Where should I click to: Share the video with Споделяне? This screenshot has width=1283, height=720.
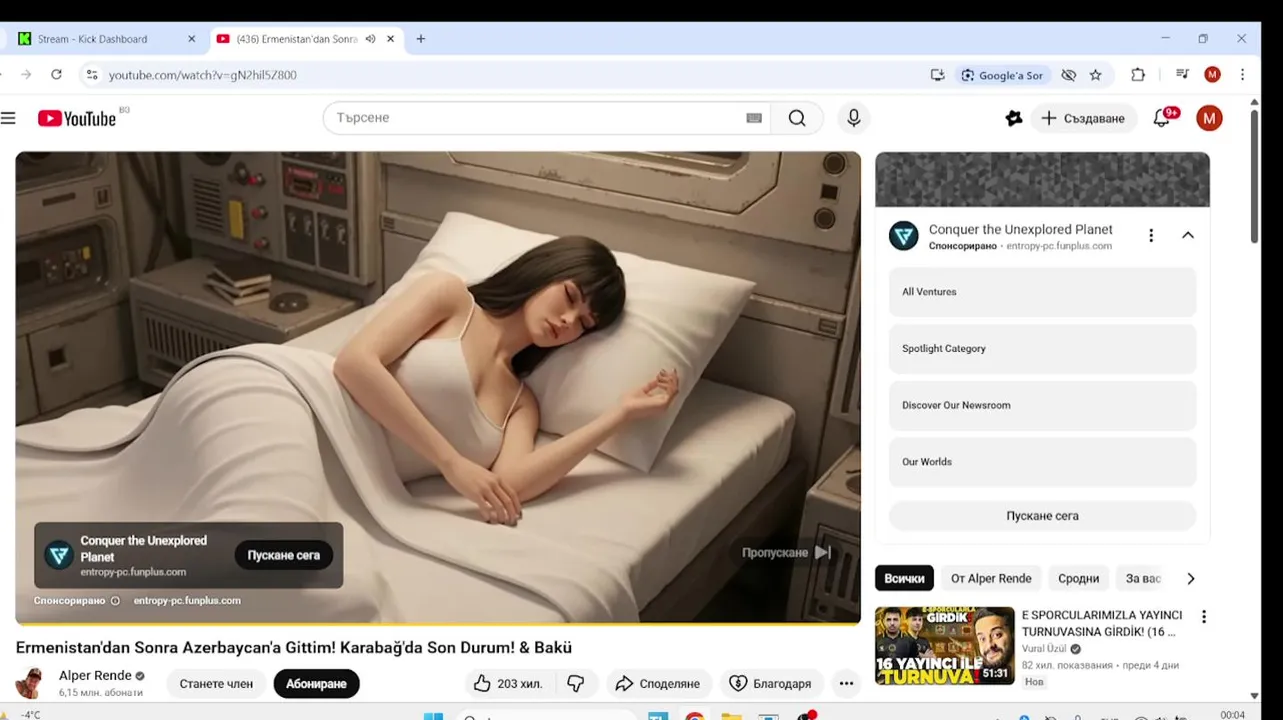(658, 684)
